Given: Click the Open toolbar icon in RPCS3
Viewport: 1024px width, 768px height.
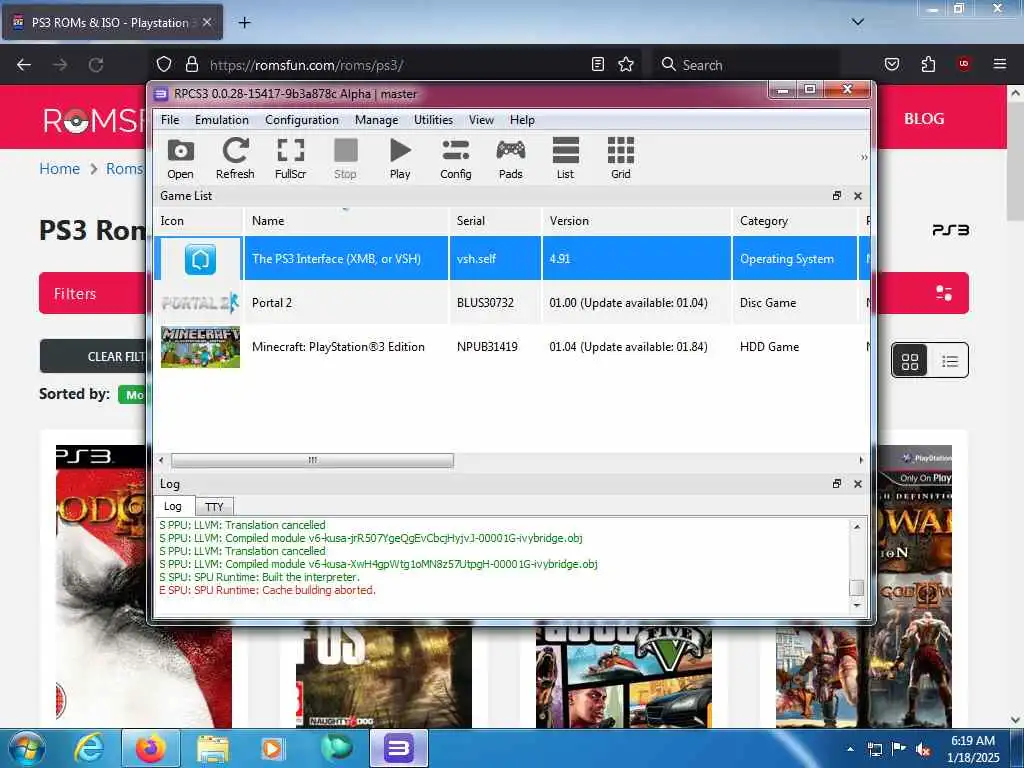Looking at the screenshot, I should pyautogui.click(x=180, y=158).
